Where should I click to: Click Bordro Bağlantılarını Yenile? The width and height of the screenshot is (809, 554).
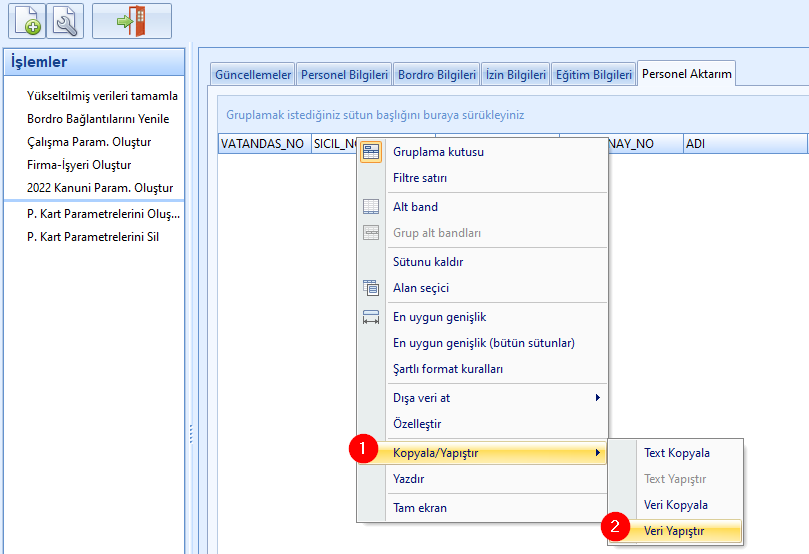98,119
